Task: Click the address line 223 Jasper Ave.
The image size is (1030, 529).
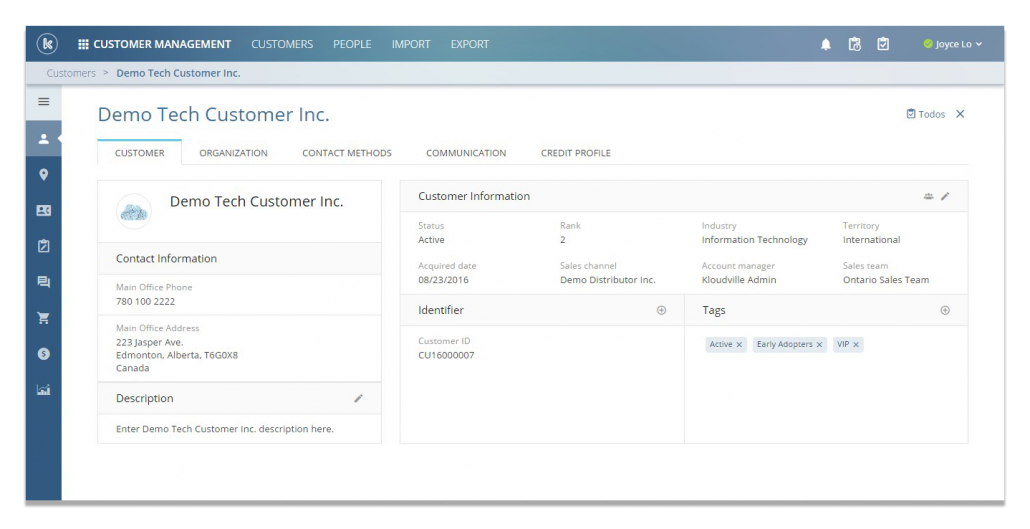Action: (150, 342)
